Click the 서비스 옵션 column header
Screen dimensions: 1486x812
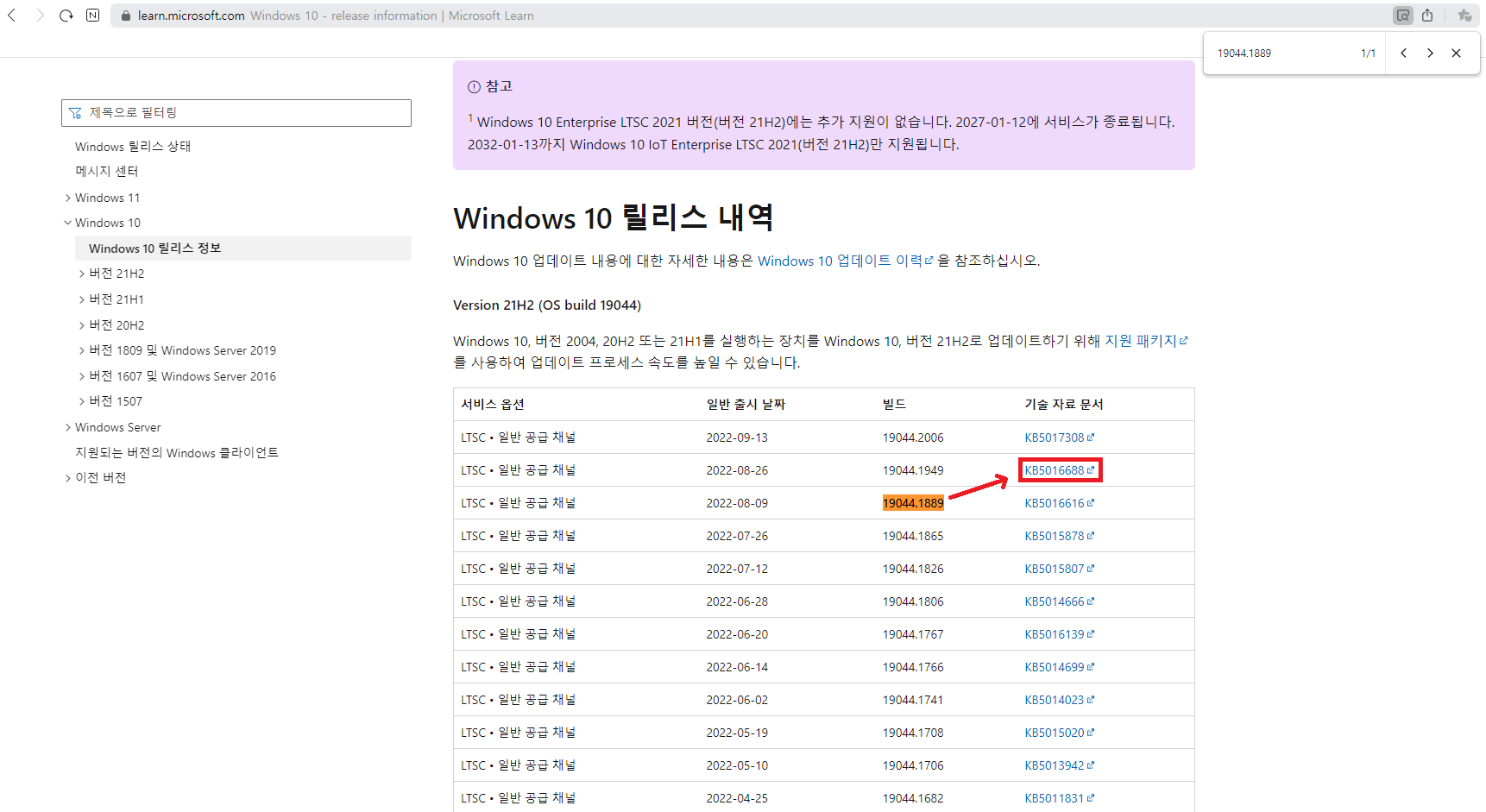pos(493,405)
